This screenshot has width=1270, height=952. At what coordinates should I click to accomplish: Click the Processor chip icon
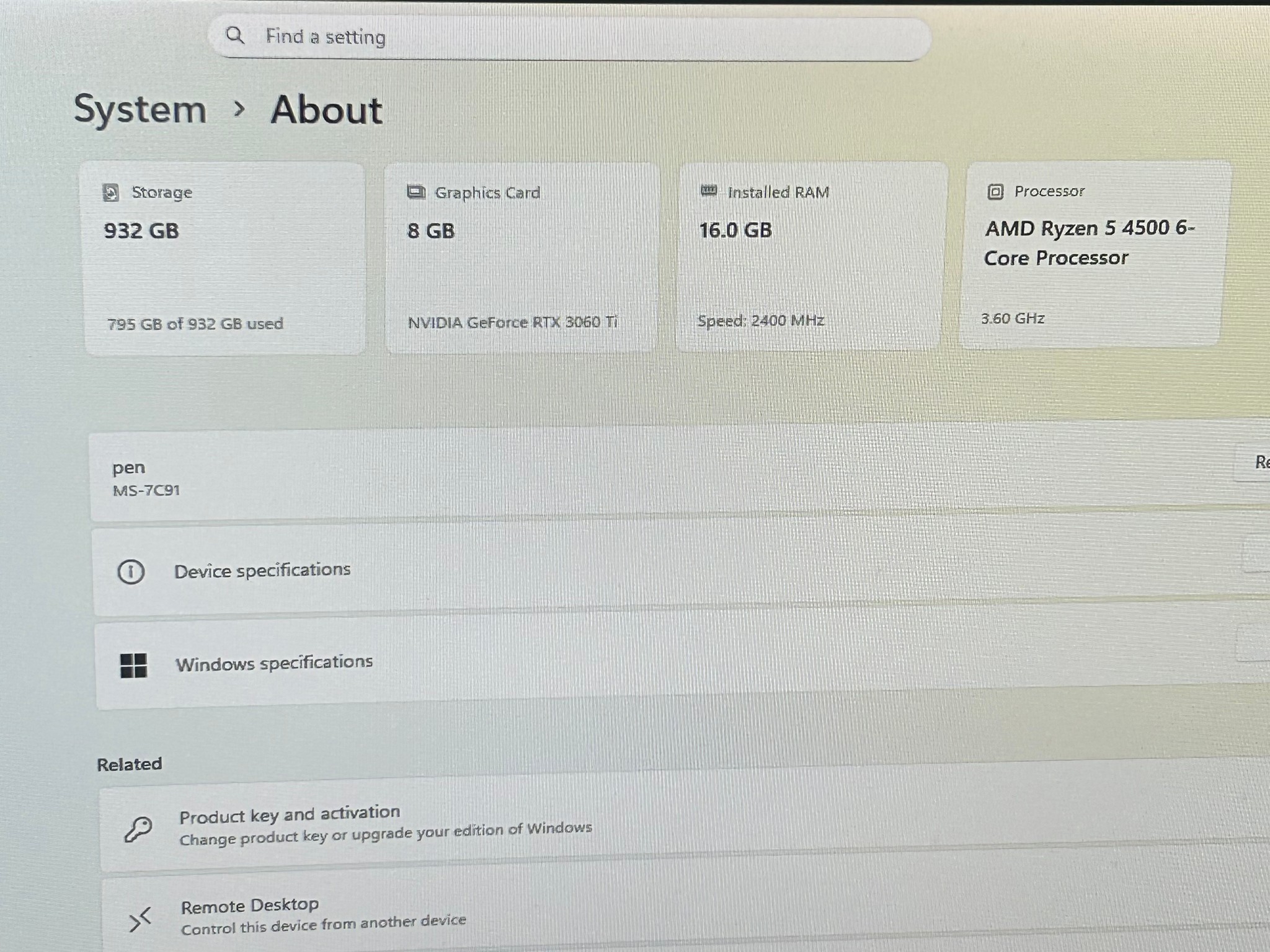click(x=995, y=192)
